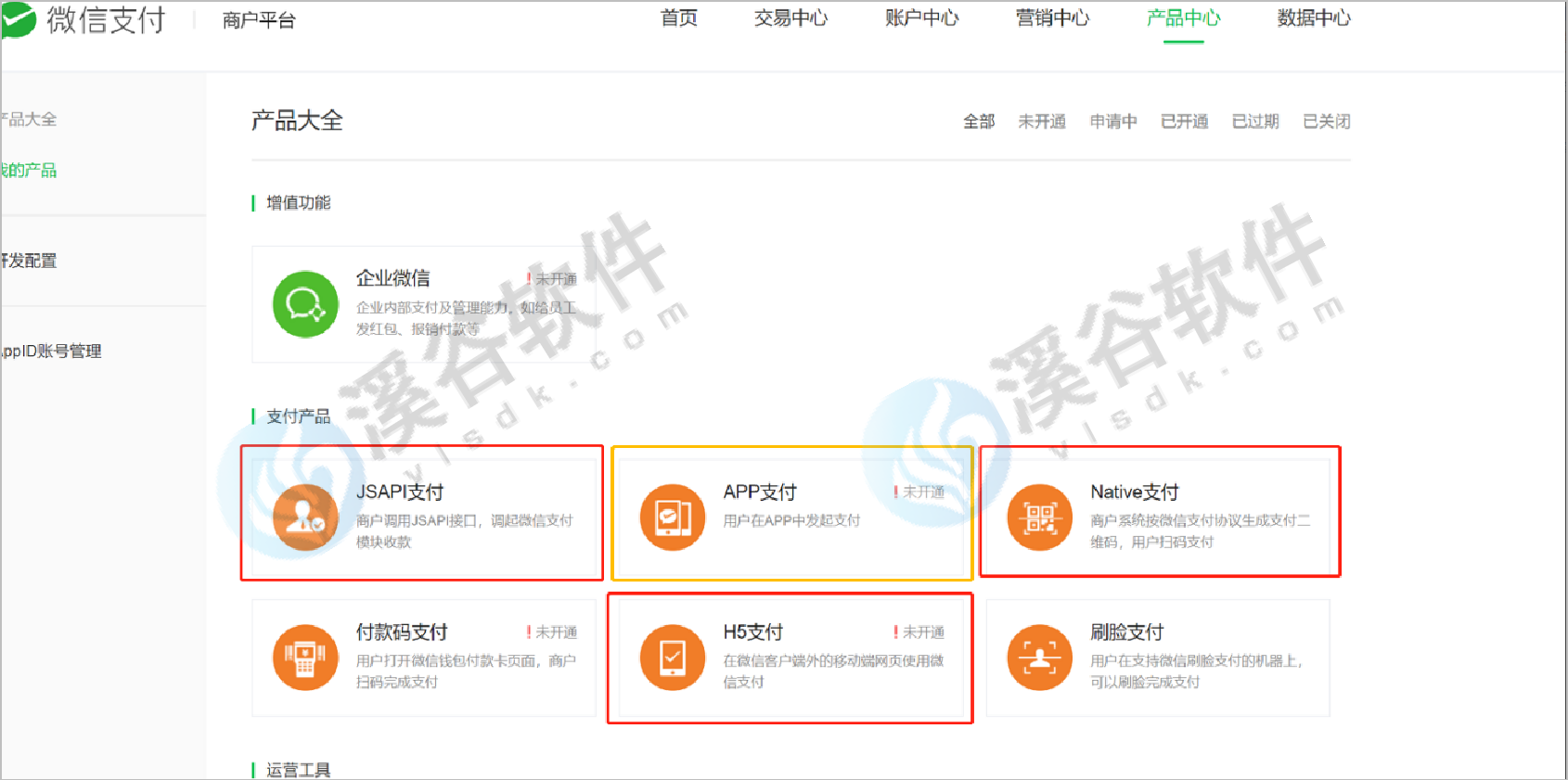This screenshot has width=1568, height=780.
Task: Click the 付款码支付 scanner icon
Action: pyautogui.click(x=305, y=658)
